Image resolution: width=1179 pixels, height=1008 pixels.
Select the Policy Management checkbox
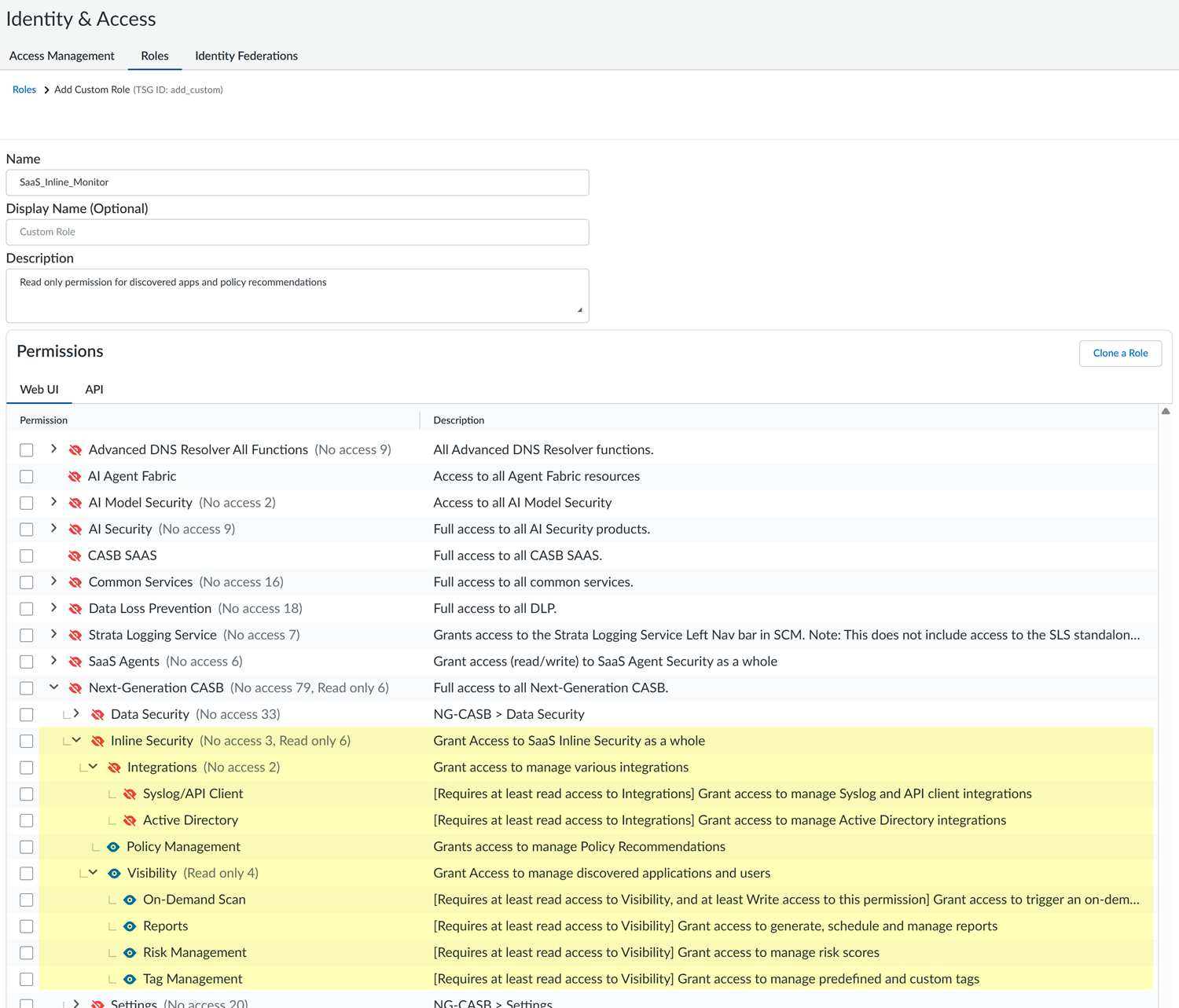coord(27,847)
